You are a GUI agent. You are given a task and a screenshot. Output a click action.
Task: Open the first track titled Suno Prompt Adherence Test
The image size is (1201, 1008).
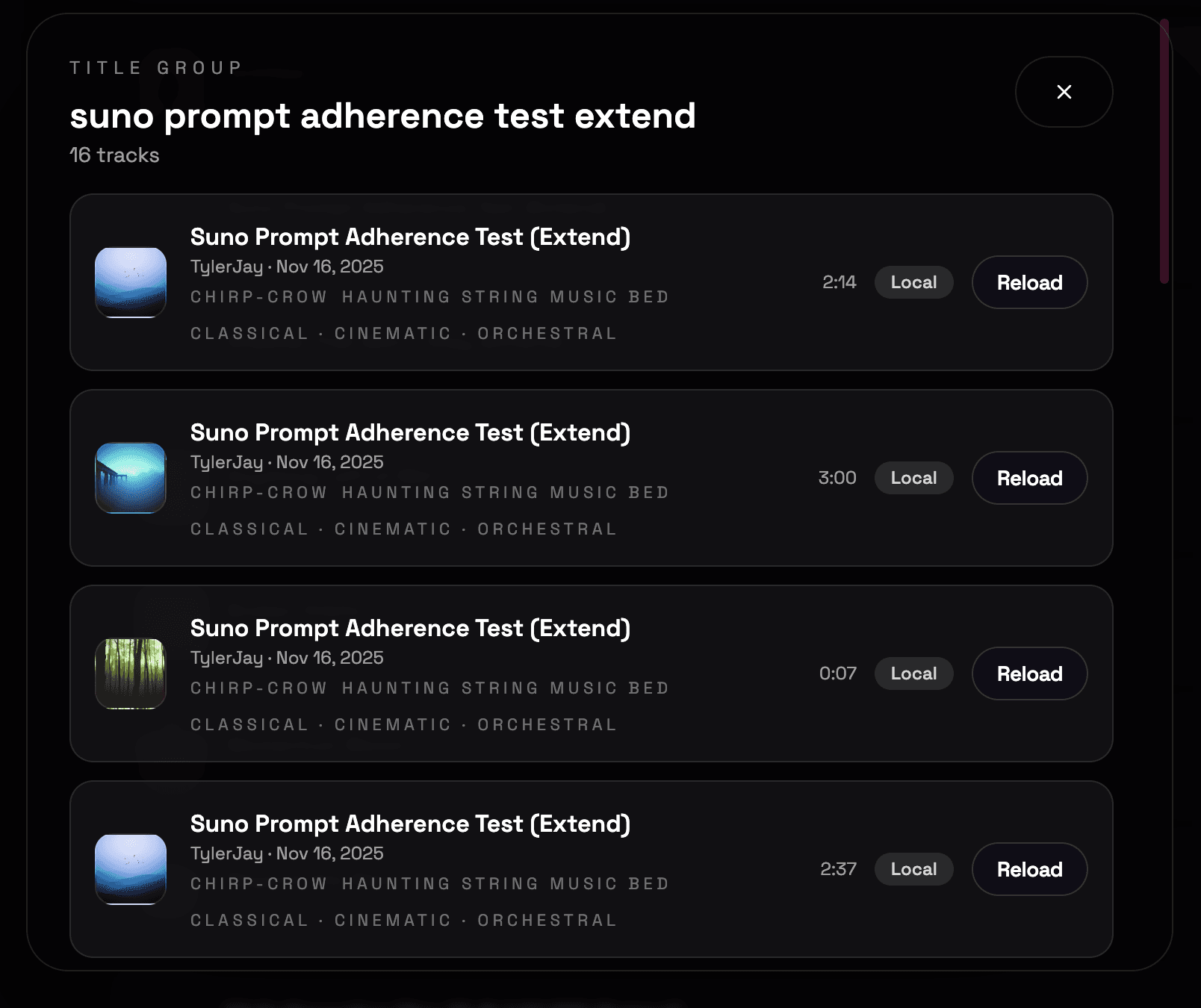click(x=410, y=237)
